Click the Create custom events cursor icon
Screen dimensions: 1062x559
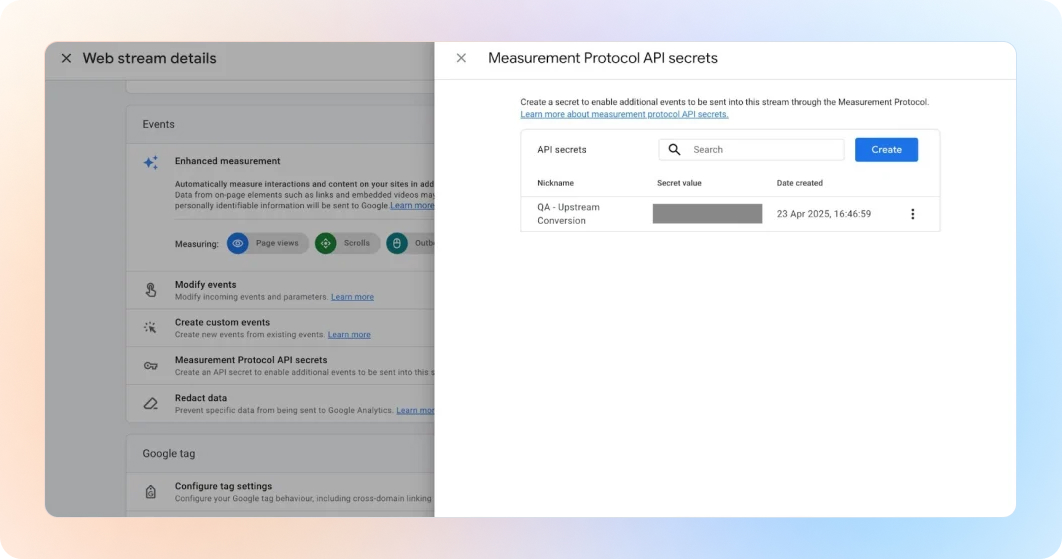coord(150,328)
